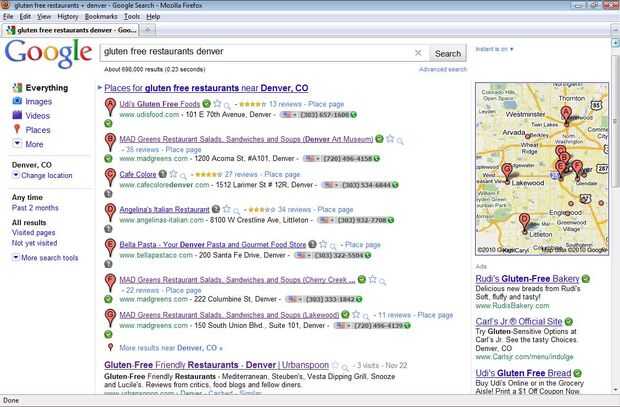Screen dimensions: 620x407
Task: Open the Udi's Gluten Free Foods link
Action: click(160, 104)
